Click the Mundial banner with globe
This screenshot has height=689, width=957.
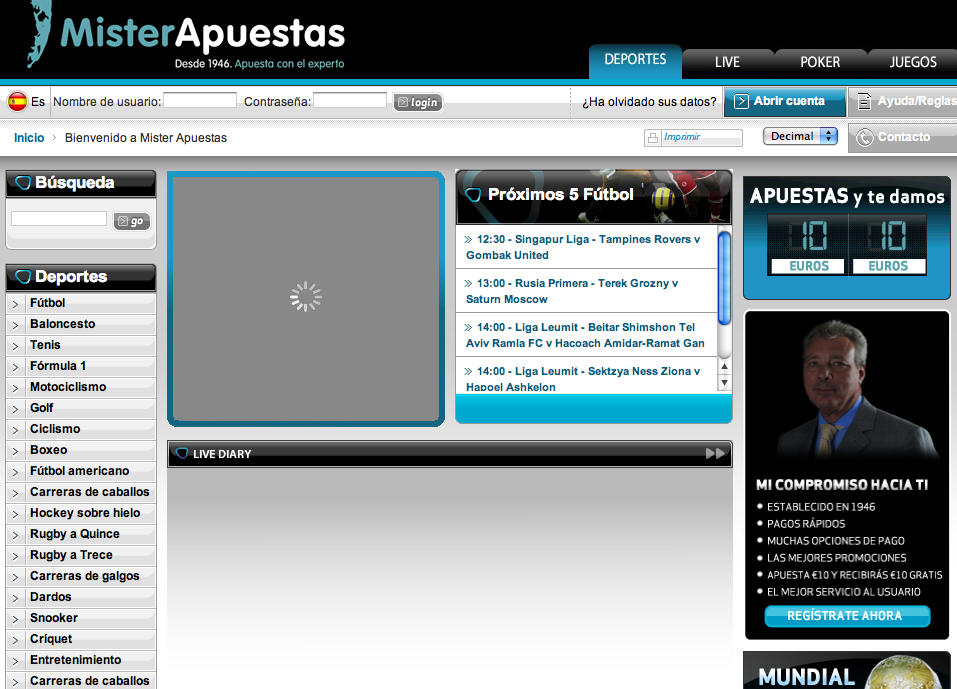[847, 670]
